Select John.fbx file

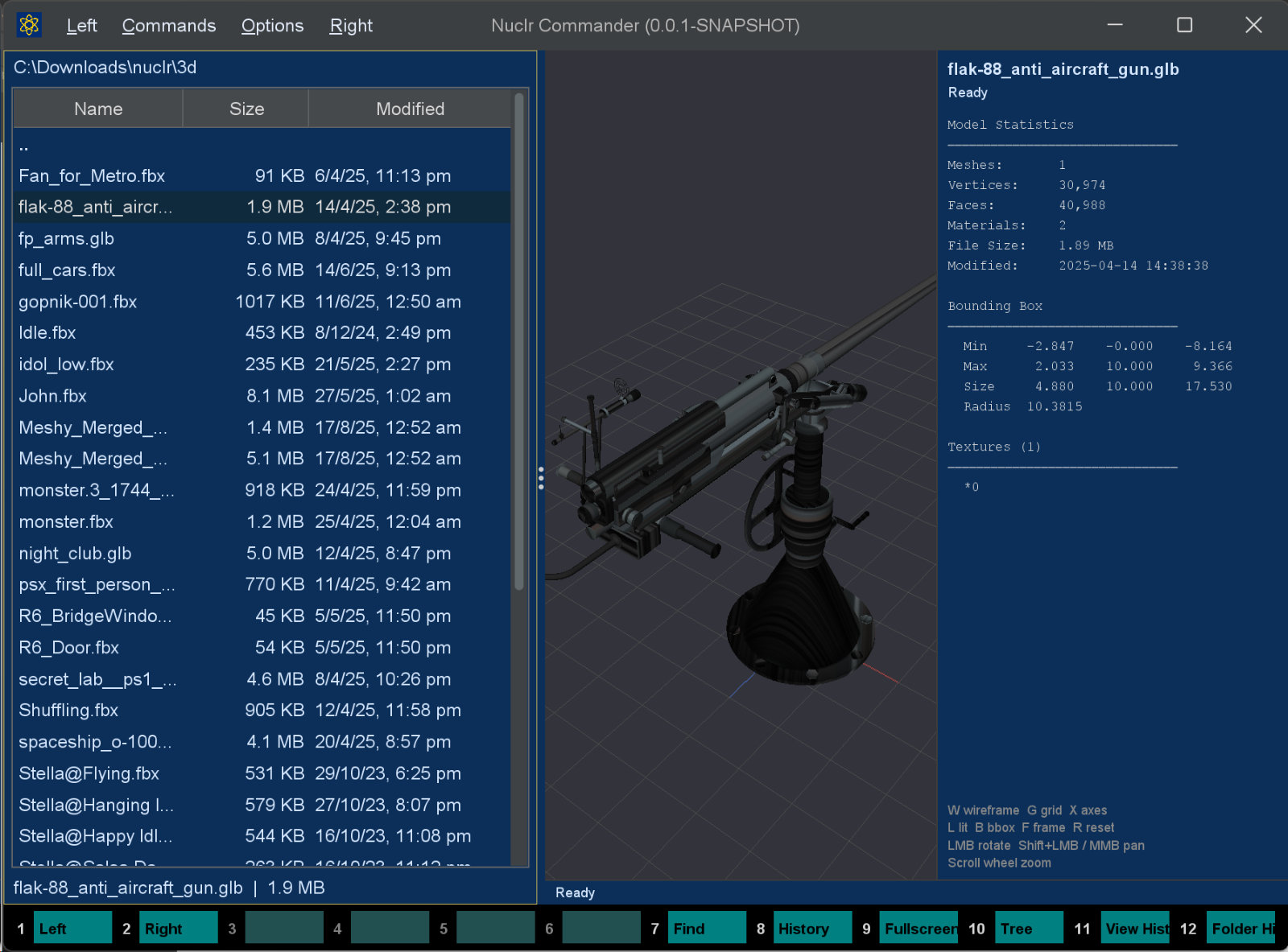click(x=262, y=396)
